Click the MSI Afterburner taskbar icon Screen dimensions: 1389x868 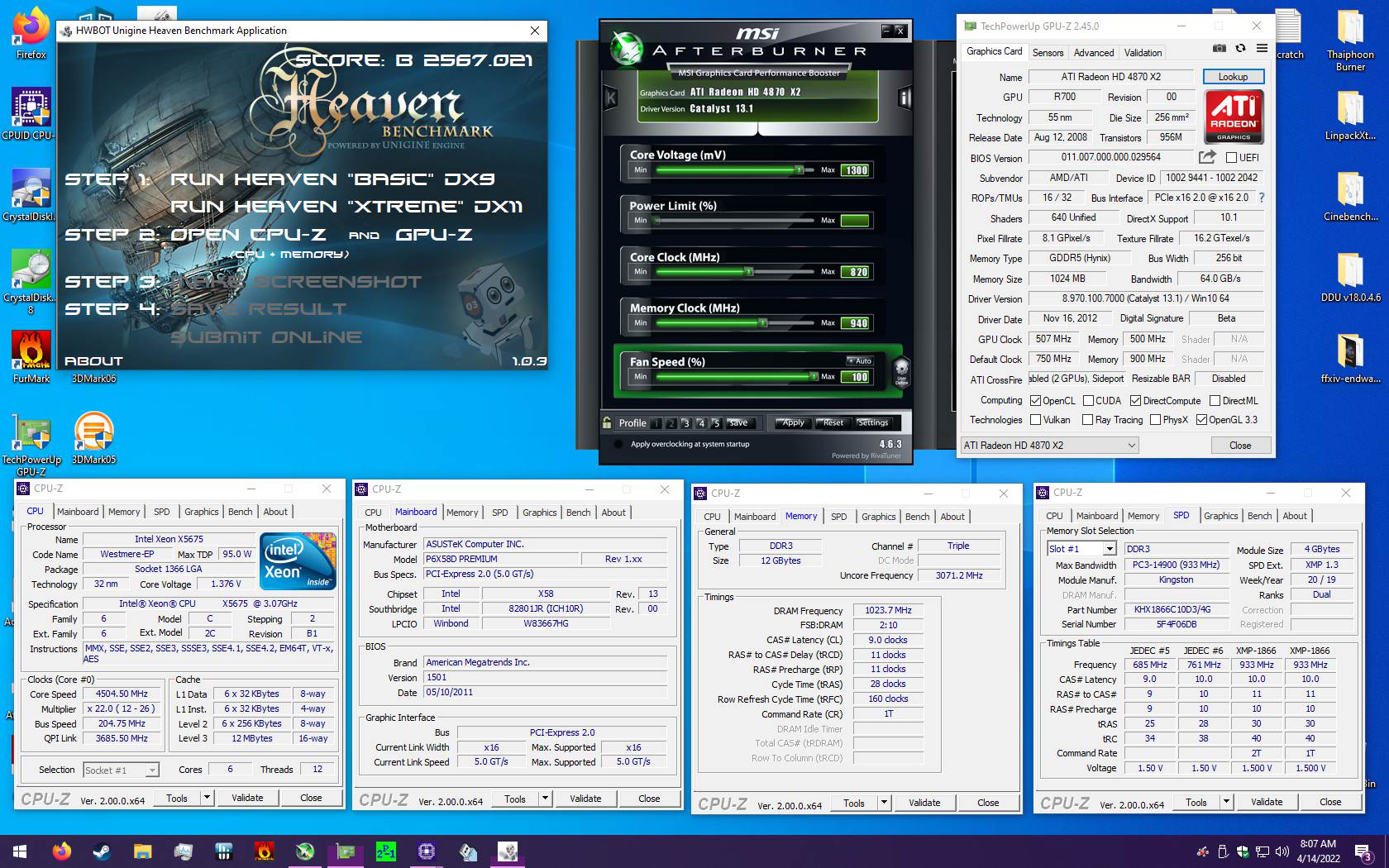pos(304,851)
